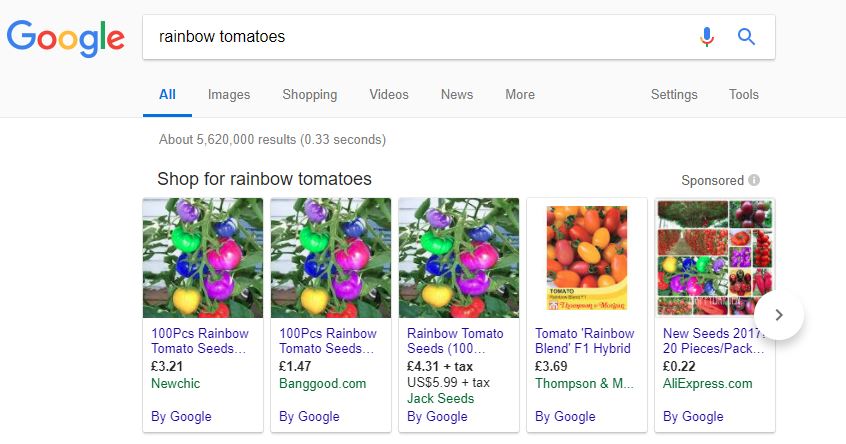The width and height of the screenshot is (846, 444).
Task: Open the Tools options
Action: [x=743, y=94]
